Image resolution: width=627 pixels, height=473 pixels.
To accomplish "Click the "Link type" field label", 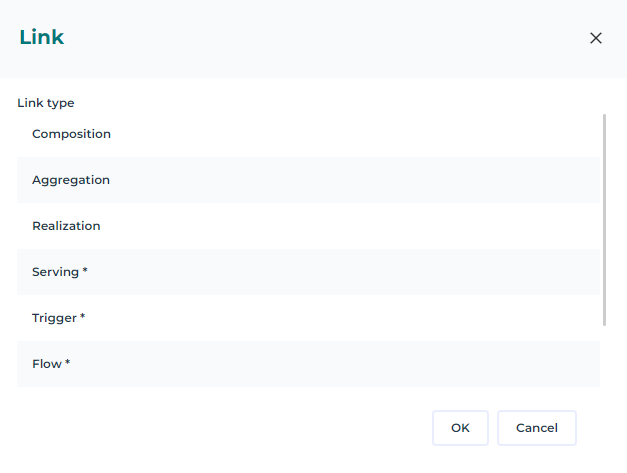I will (x=46, y=103).
